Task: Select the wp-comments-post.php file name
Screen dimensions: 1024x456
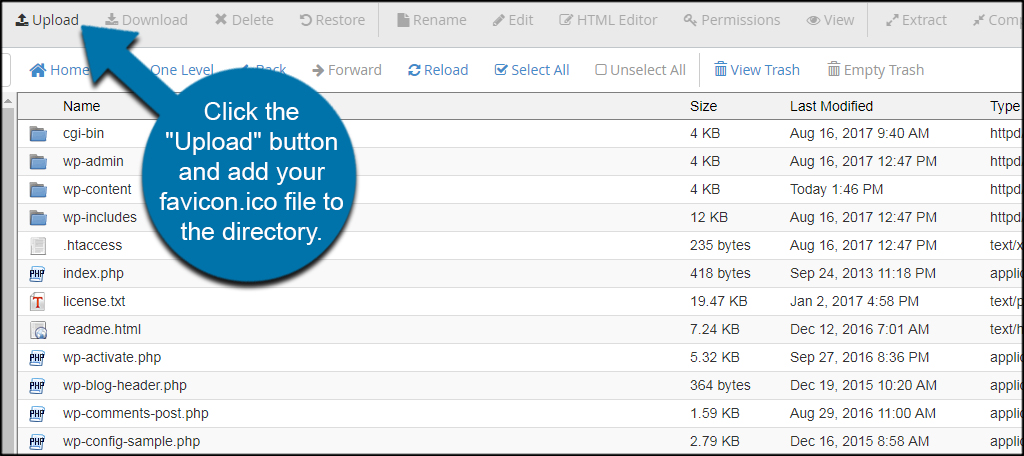Action: click(136, 414)
